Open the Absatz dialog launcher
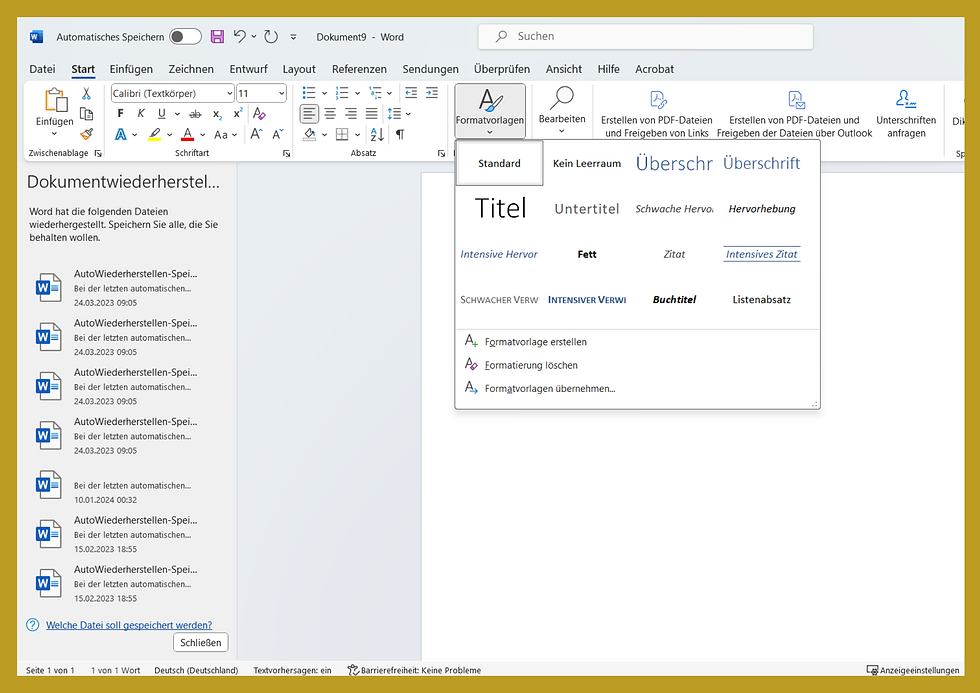The width and height of the screenshot is (980, 693). (441, 153)
